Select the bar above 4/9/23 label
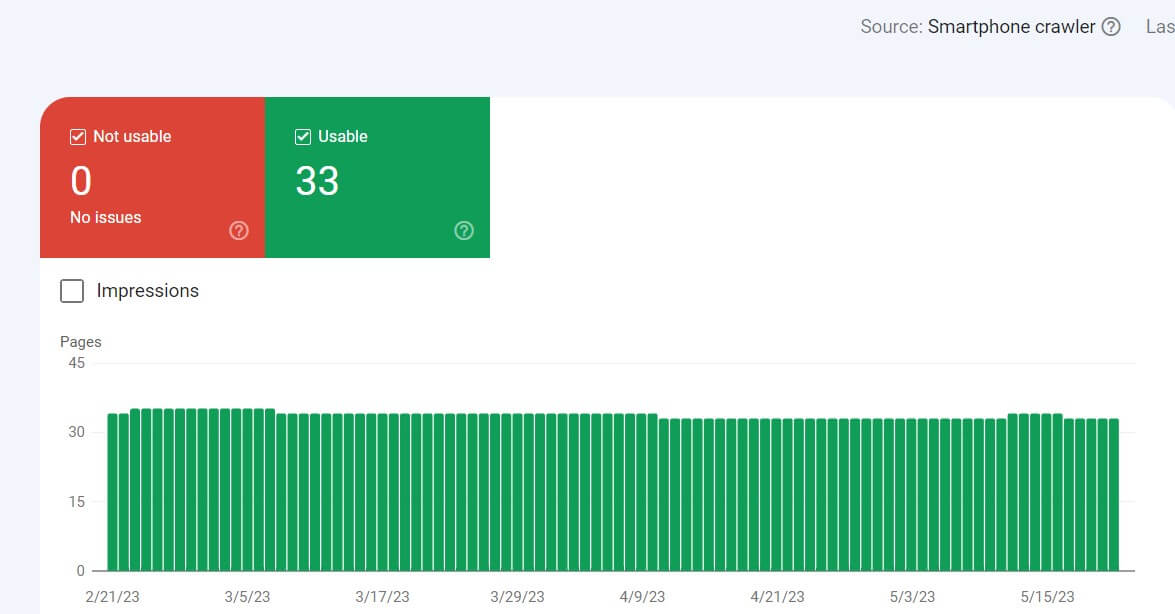 pyautogui.click(x=642, y=492)
